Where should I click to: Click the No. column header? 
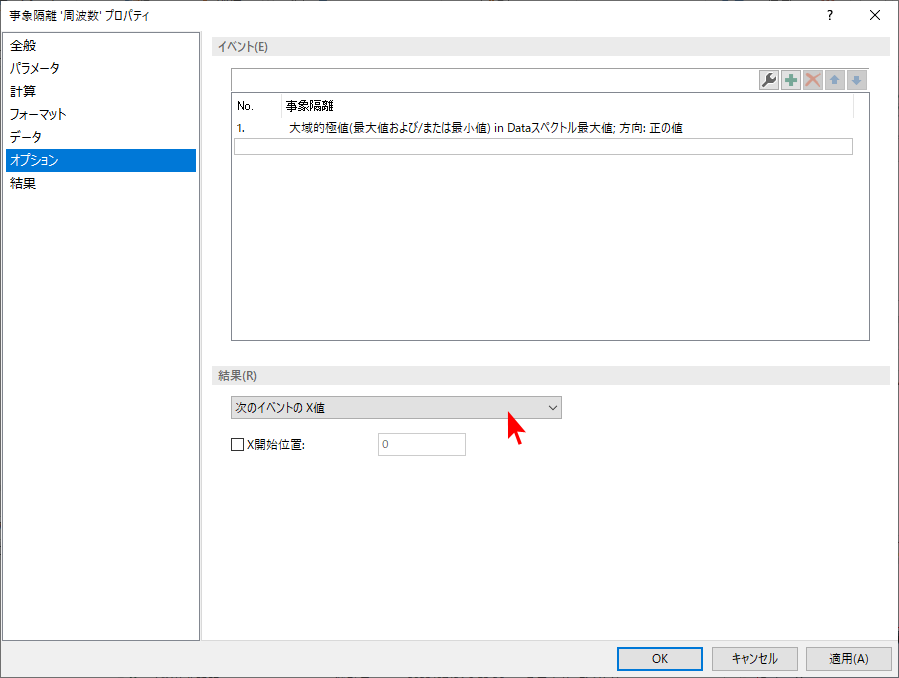(x=257, y=105)
